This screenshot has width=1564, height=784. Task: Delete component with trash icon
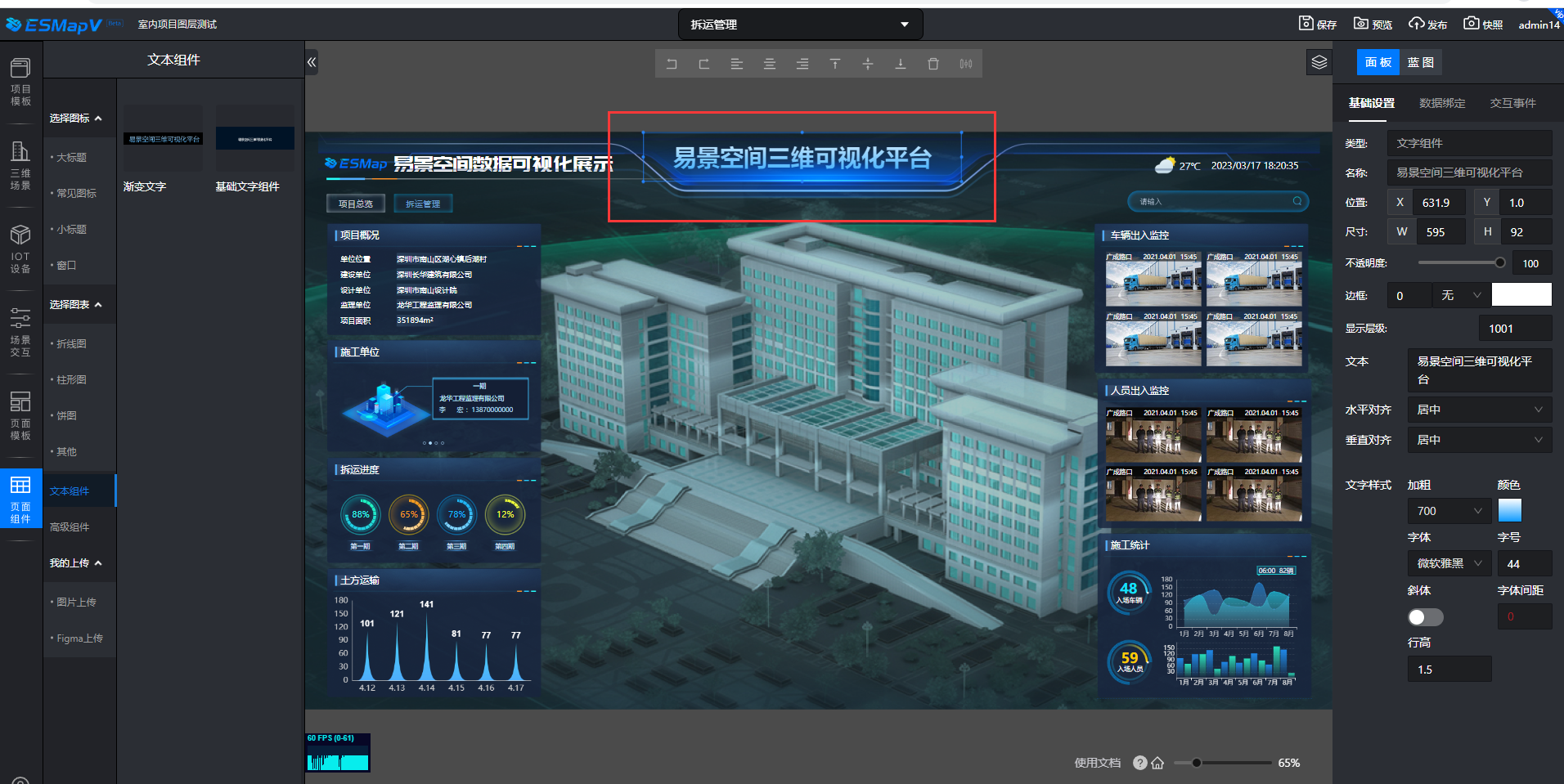(933, 64)
